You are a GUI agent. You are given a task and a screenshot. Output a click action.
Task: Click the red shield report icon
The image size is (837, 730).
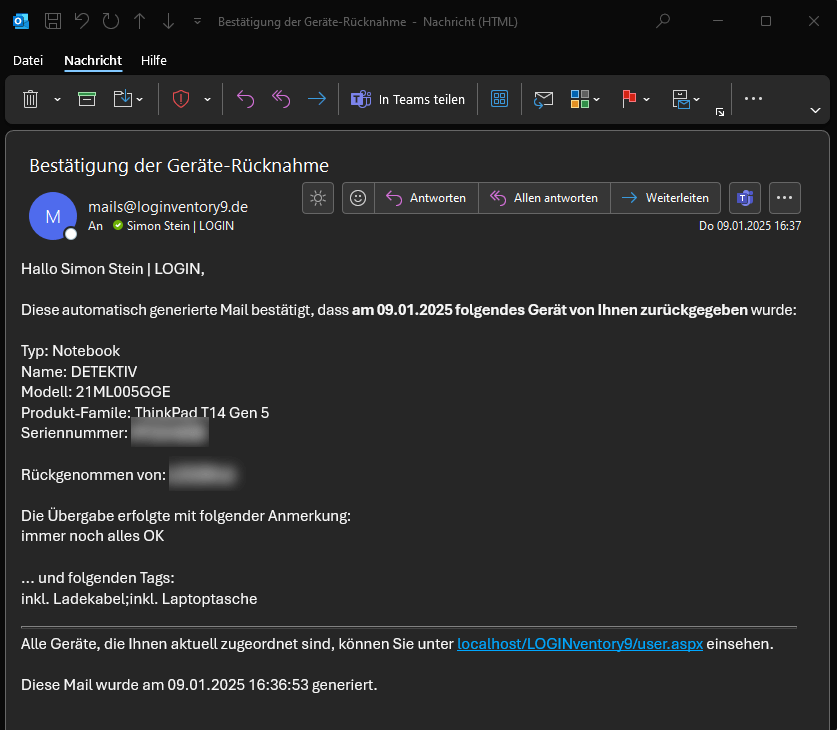click(x=181, y=99)
